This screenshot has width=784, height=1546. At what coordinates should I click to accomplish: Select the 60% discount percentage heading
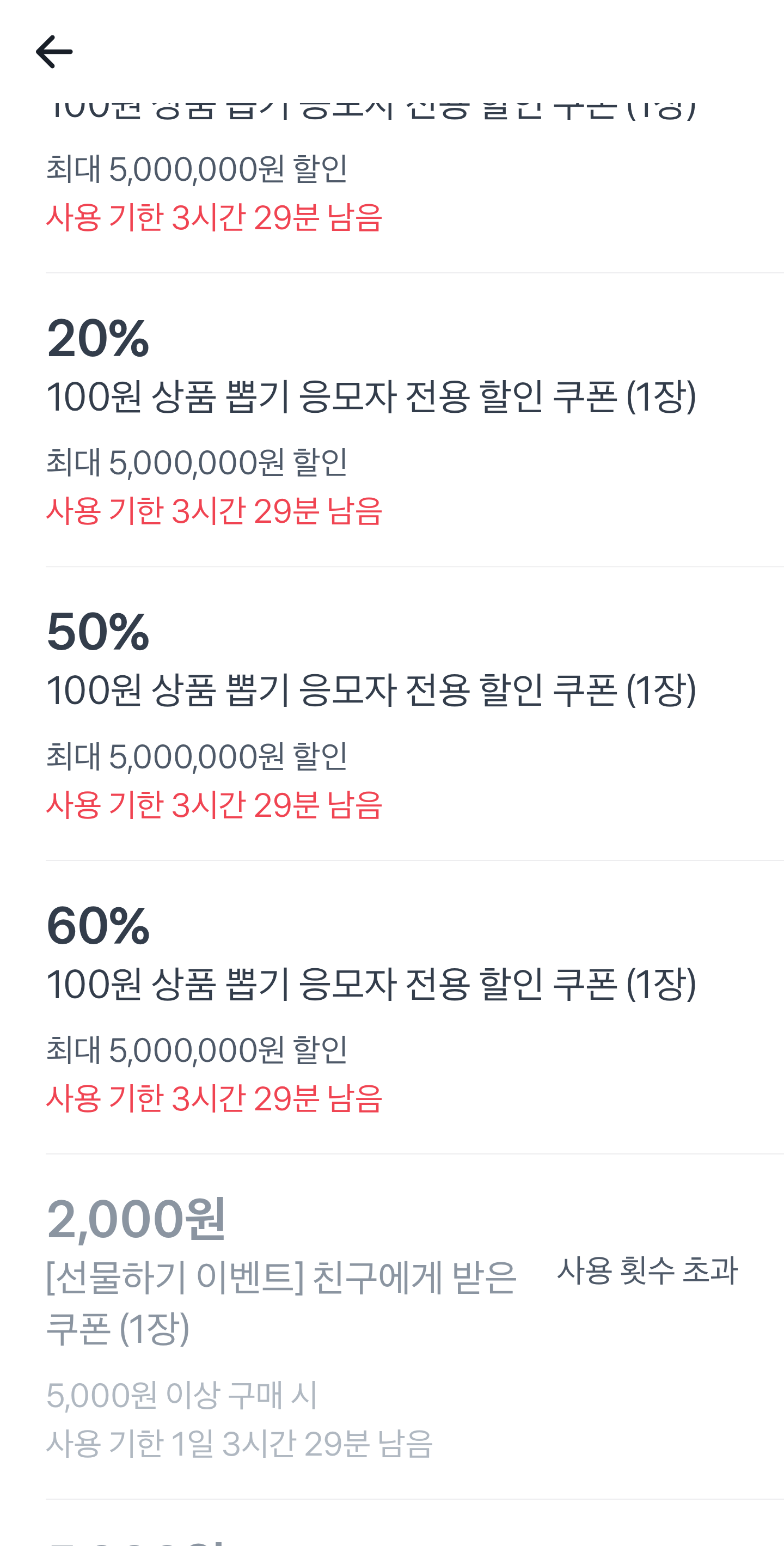pos(98,926)
